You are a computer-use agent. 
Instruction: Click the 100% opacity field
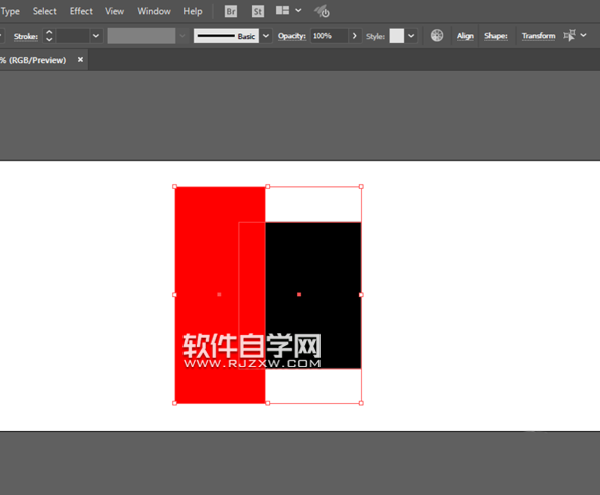pyautogui.click(x=329, y=36)
